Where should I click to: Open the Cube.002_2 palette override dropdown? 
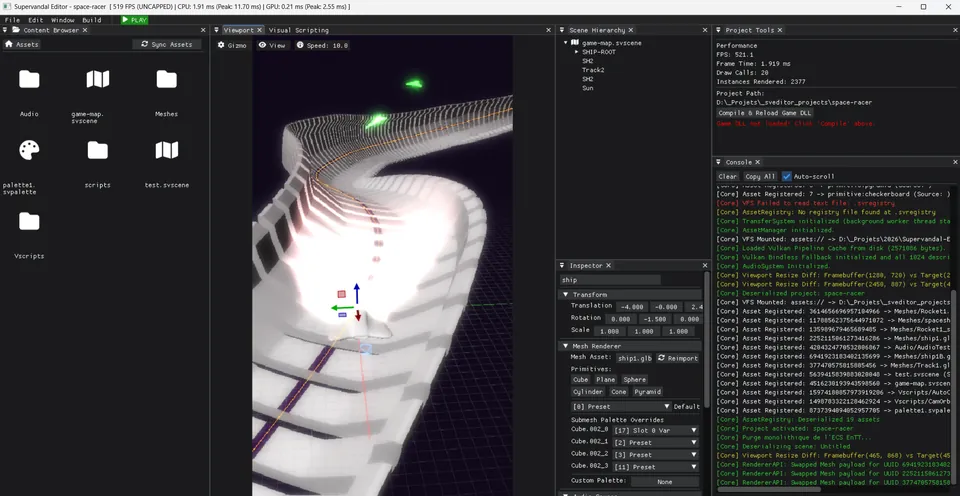[655, 455]
